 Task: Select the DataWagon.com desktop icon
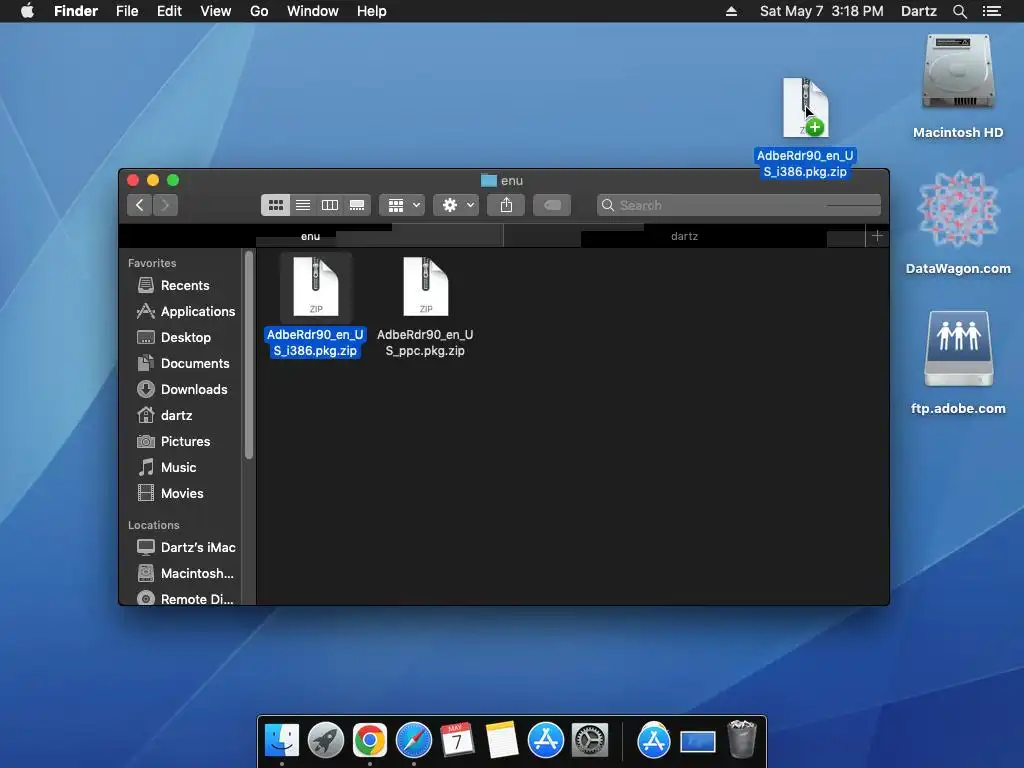958,223
